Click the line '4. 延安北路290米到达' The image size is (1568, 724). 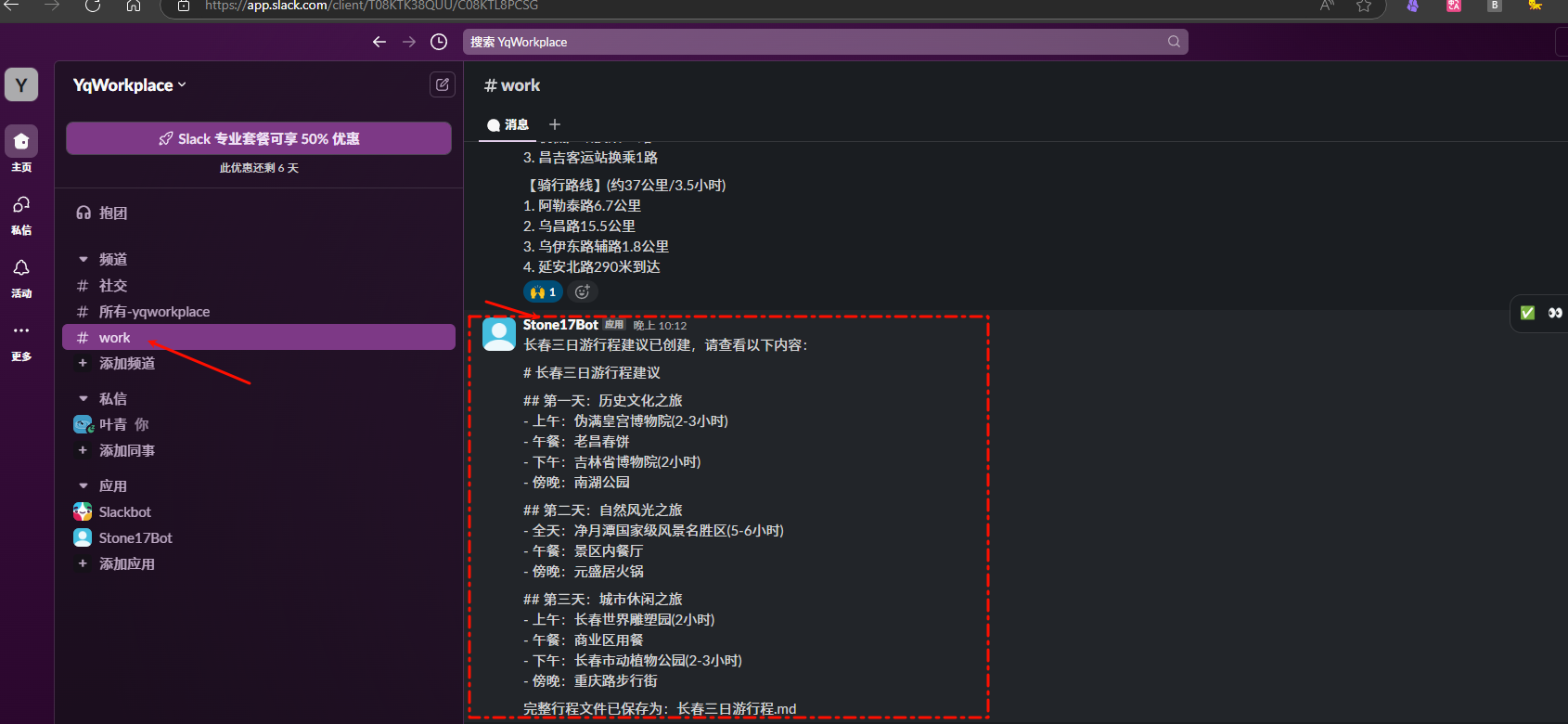click(x=592, y=267)
